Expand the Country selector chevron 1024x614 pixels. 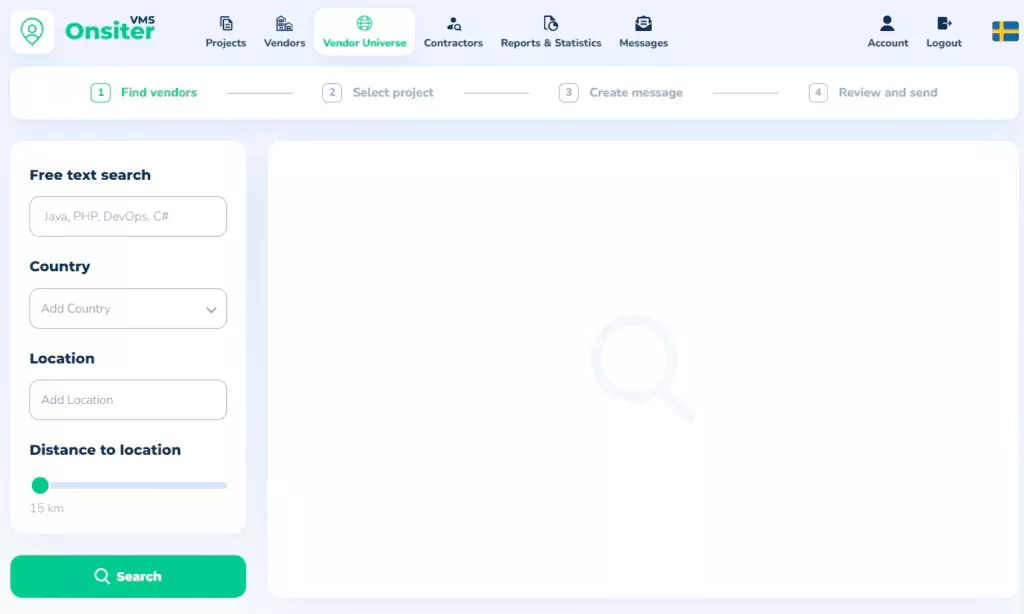coord(211,309)
